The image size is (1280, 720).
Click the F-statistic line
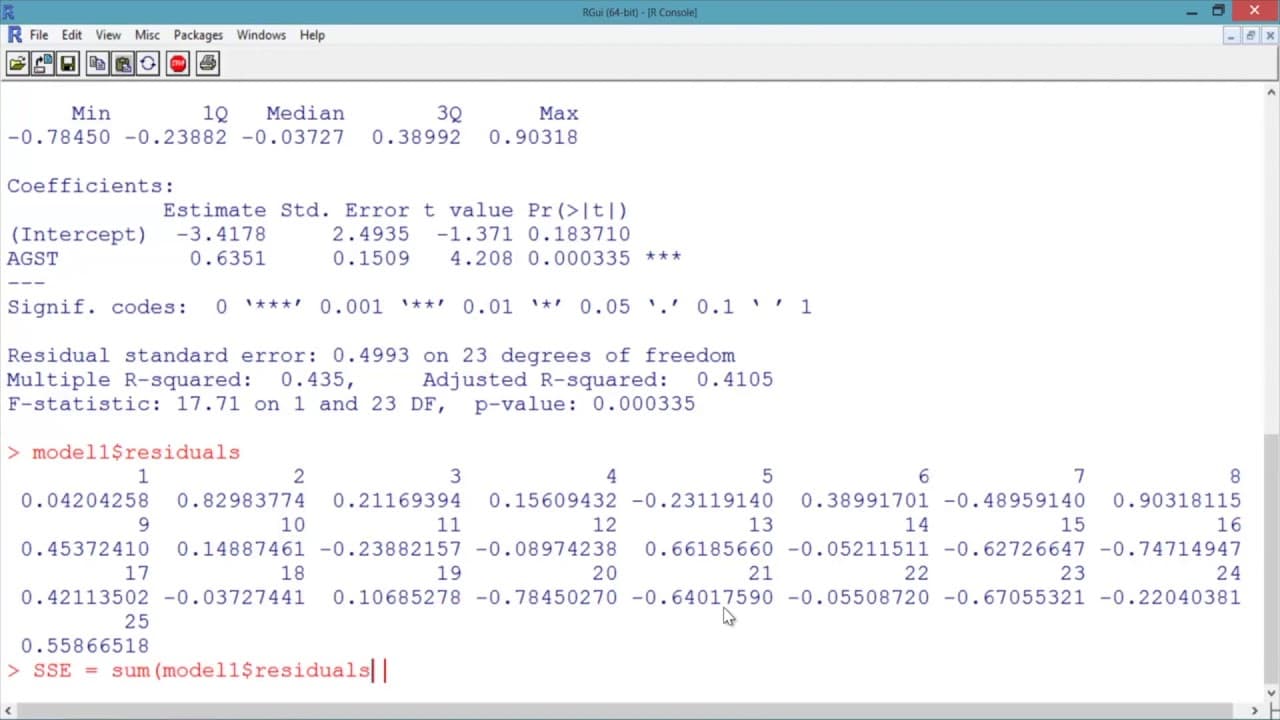click(351, 404)
